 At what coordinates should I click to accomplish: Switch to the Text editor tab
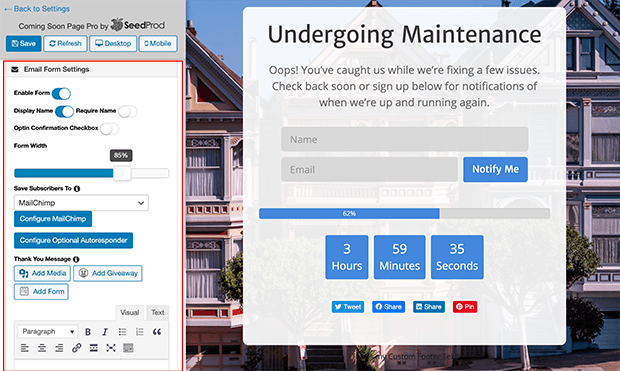(x=158, y=312)
